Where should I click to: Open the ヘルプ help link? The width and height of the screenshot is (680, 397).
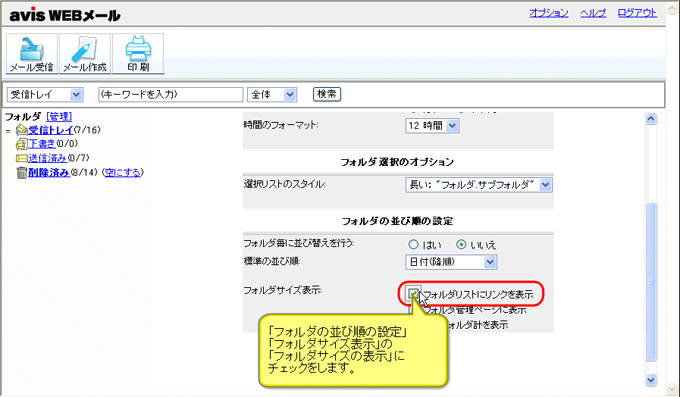[593, 13]
